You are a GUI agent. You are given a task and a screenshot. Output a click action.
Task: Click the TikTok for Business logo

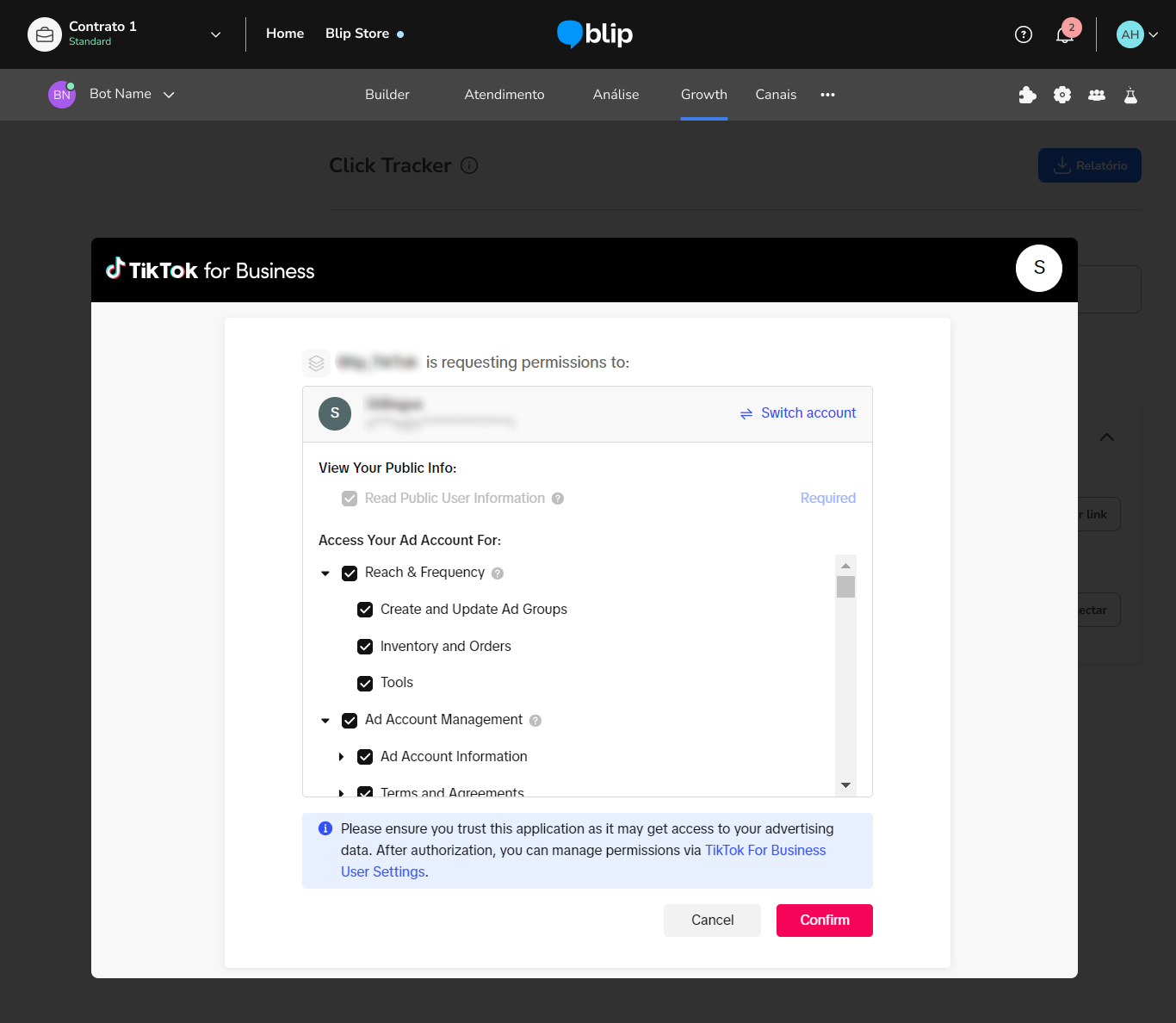[x=210, y=270]
